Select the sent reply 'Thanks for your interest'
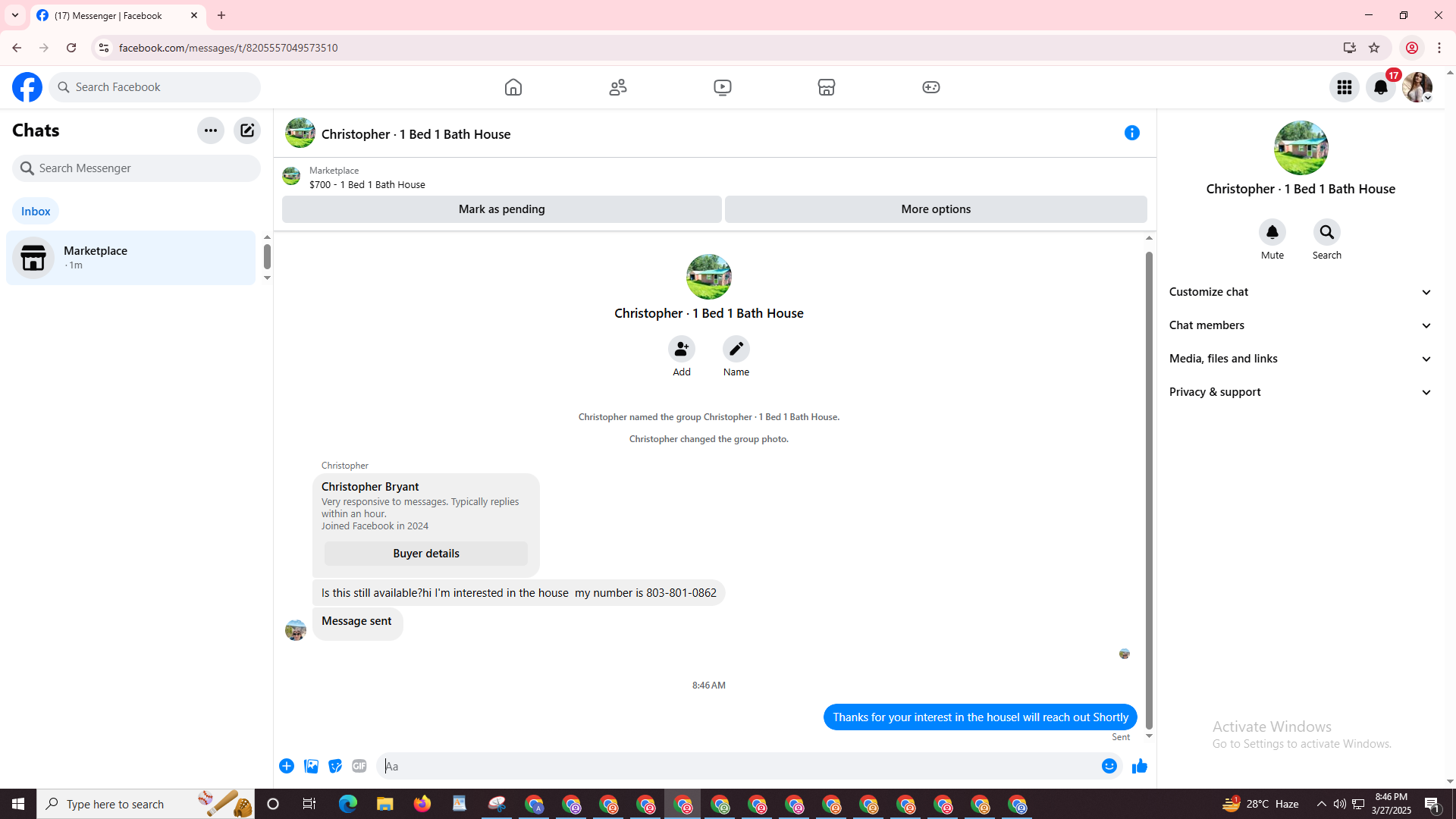This screenshot has height=819, width=1456. [x=981, y=717]
